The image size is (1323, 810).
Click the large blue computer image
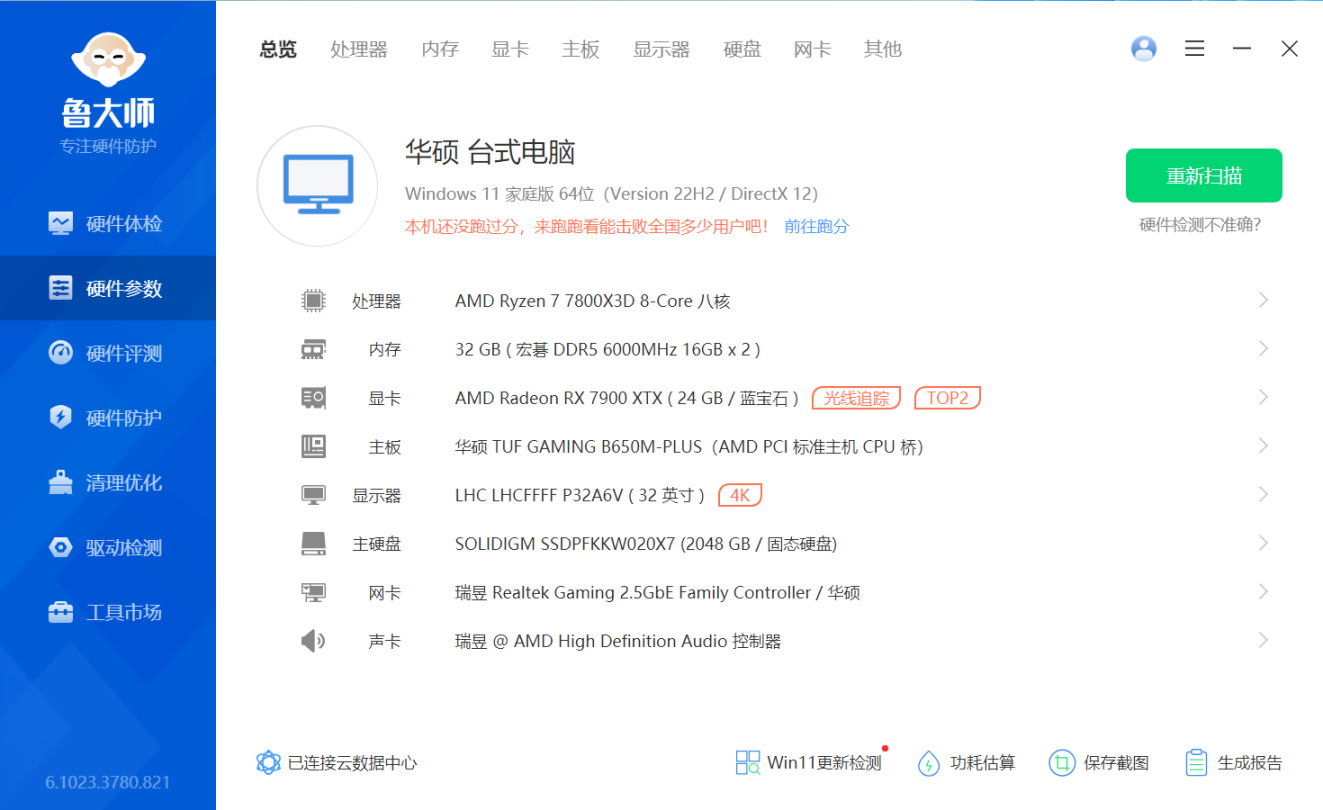coord(317,186)
